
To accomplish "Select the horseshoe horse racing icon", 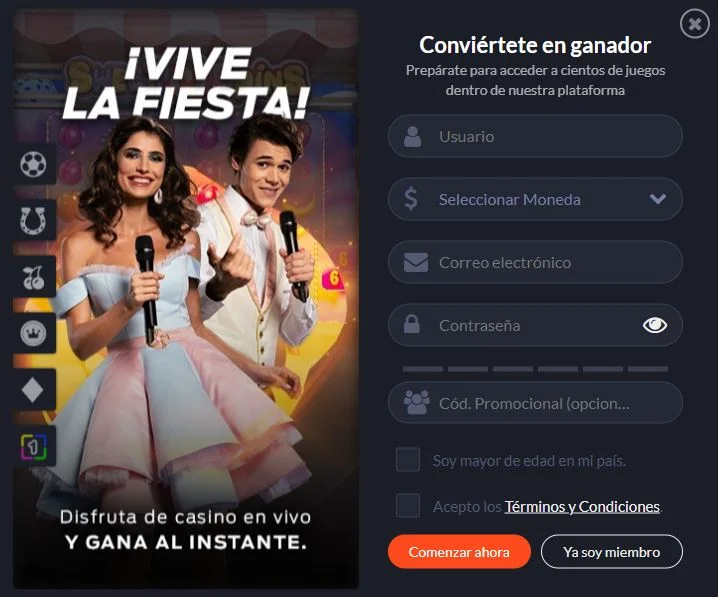I will [33, 220].
